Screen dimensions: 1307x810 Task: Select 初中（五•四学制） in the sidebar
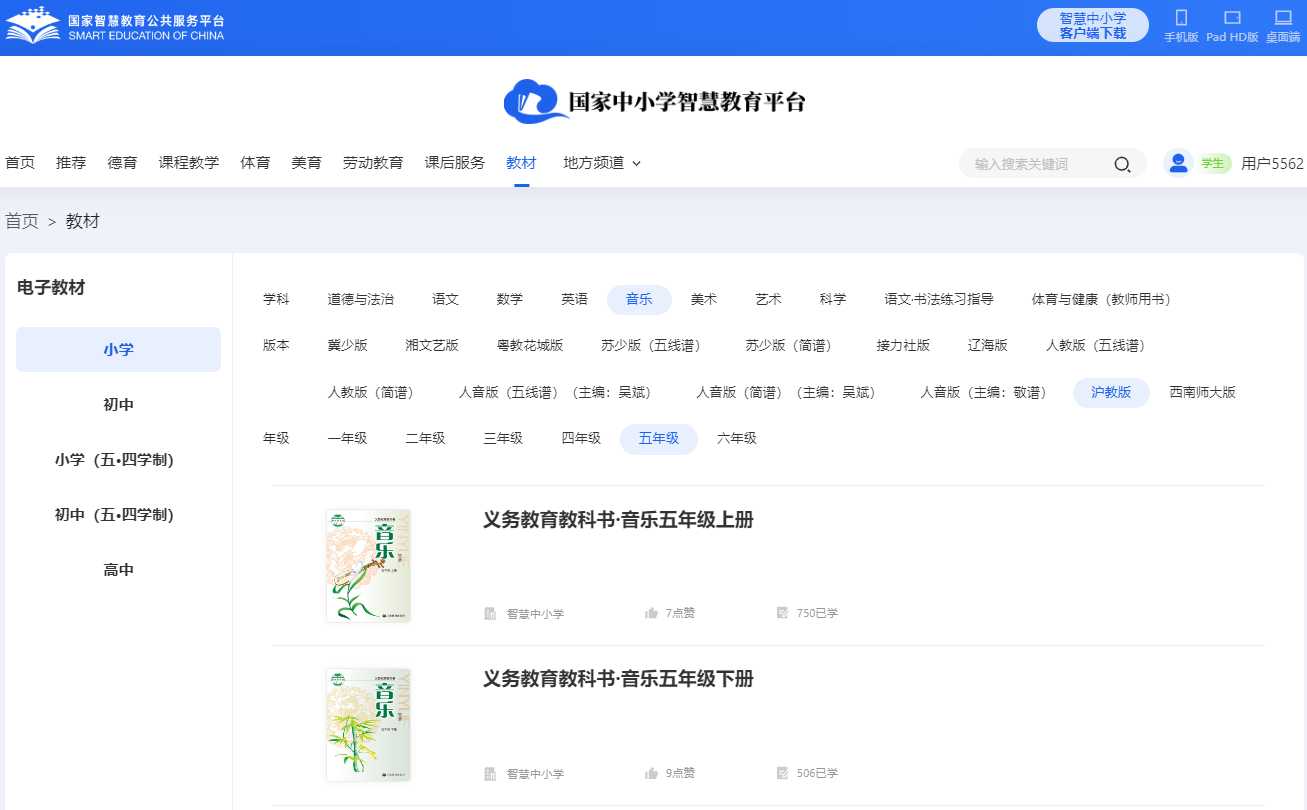point(118,515)
